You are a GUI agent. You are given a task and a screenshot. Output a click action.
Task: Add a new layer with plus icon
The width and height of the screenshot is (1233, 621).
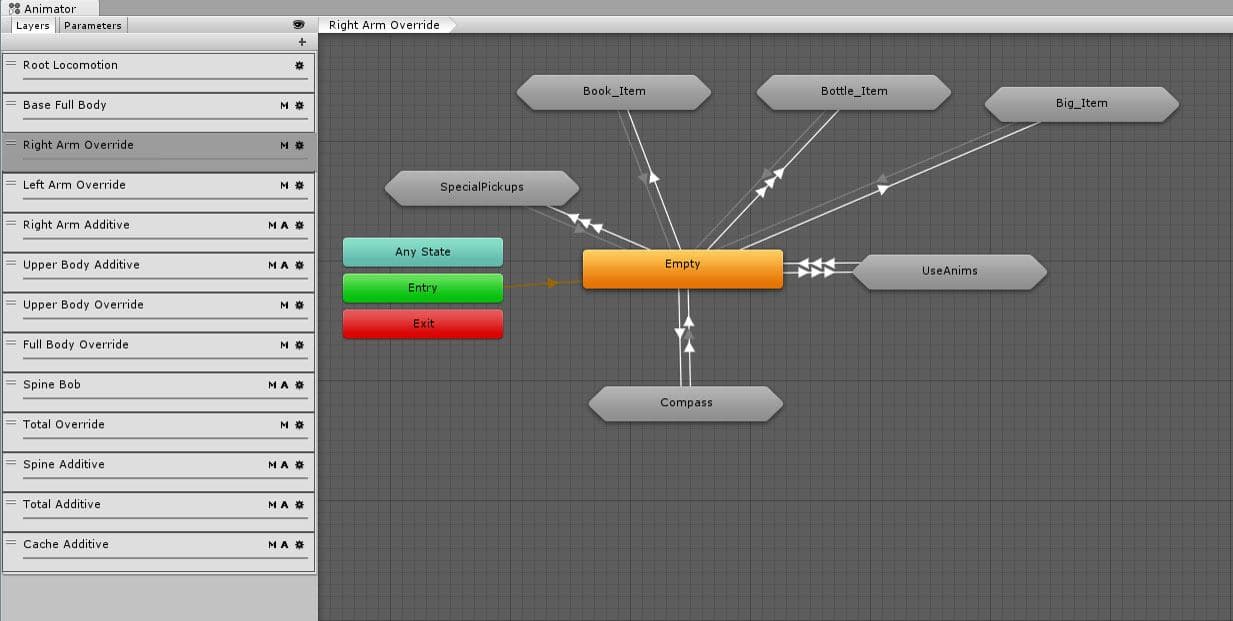tap(302, 42)
